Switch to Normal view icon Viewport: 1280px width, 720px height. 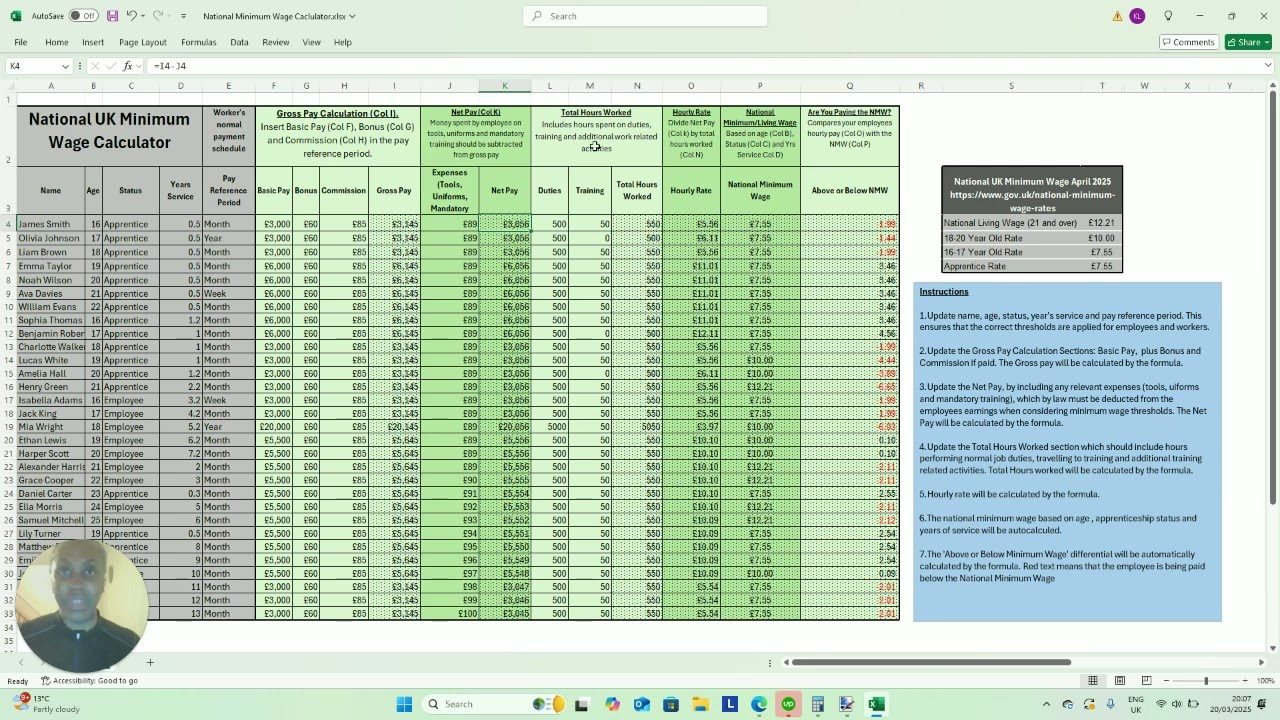pyautogui.click(x=1093, y=681)
